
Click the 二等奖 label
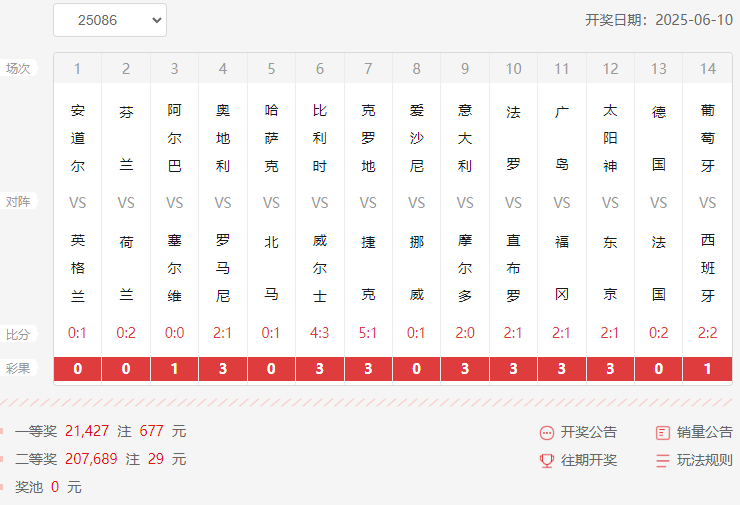coord(36,459)
